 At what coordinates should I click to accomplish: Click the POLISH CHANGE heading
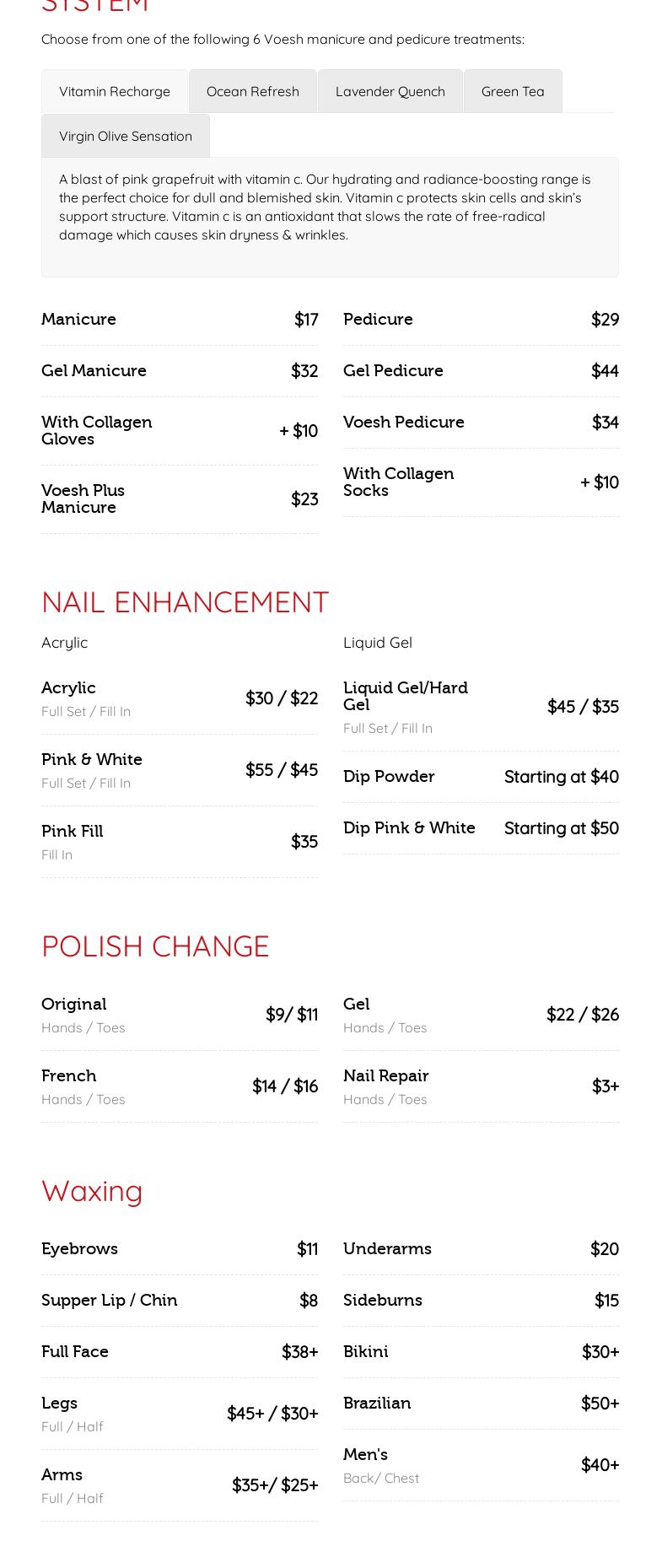[x=155, y=946]
